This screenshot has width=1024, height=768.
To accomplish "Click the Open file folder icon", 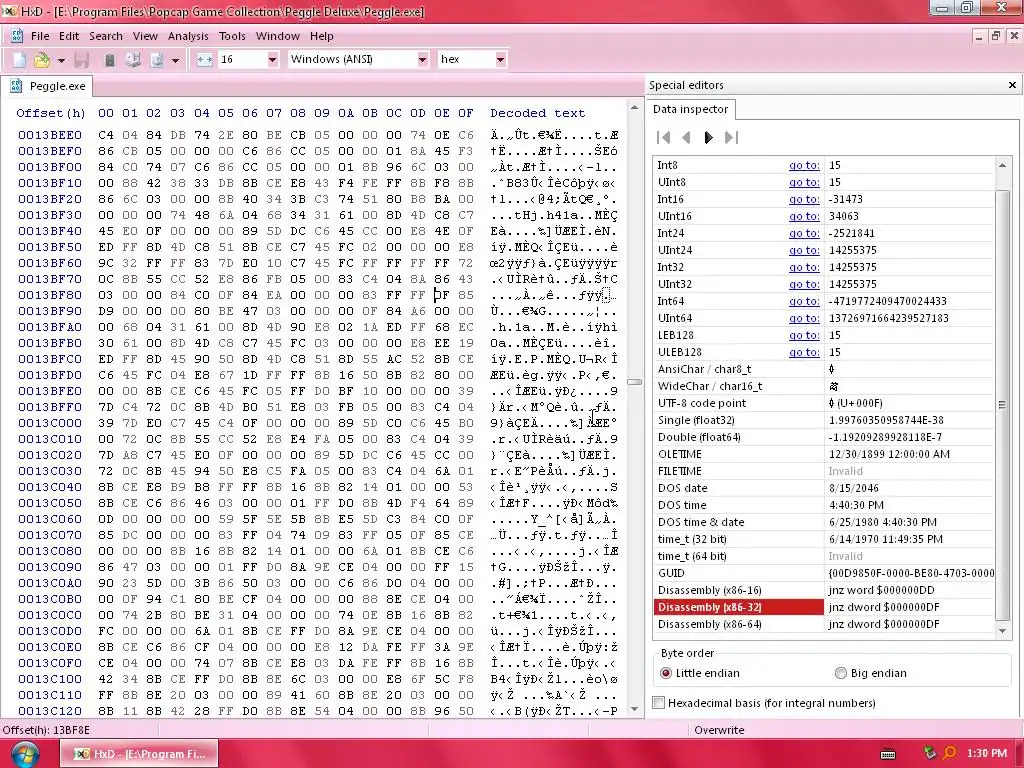I will tap(42, 59).
